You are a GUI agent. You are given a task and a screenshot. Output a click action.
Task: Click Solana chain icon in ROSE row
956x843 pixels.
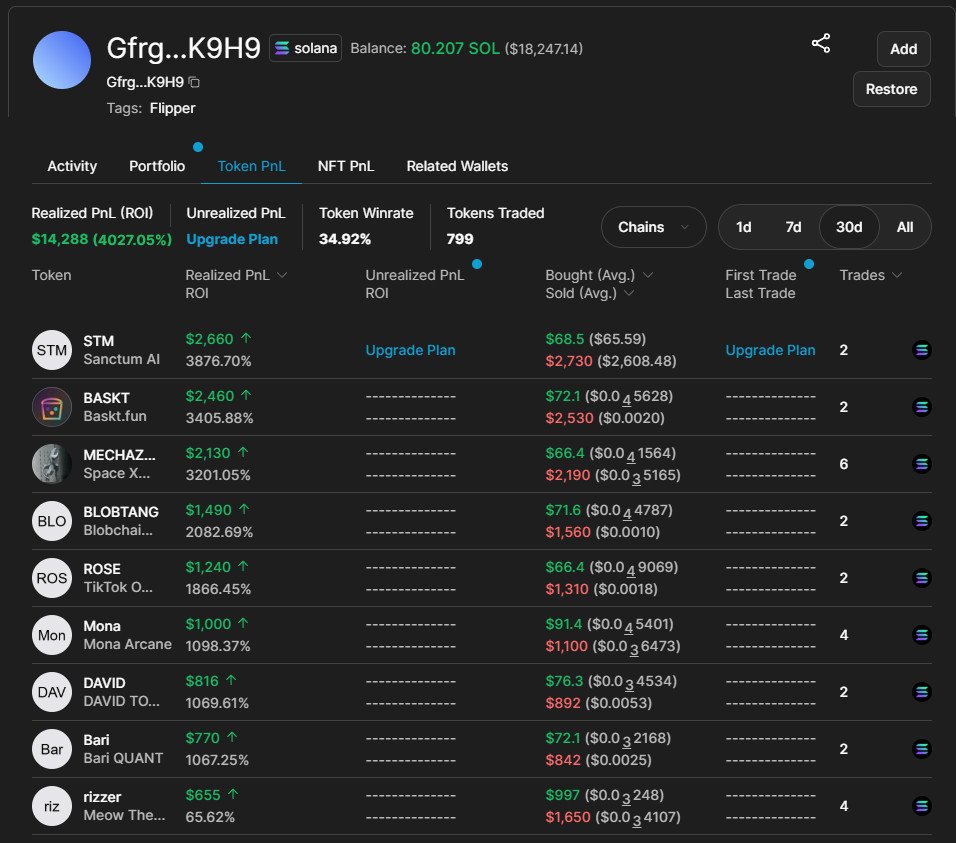[x=922, y=578]
